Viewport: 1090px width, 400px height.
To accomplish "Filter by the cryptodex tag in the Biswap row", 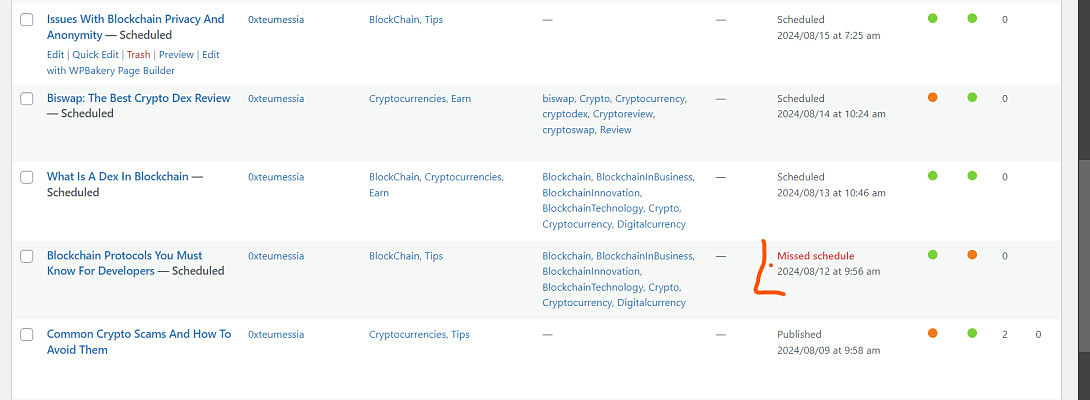I will (563, 114).
